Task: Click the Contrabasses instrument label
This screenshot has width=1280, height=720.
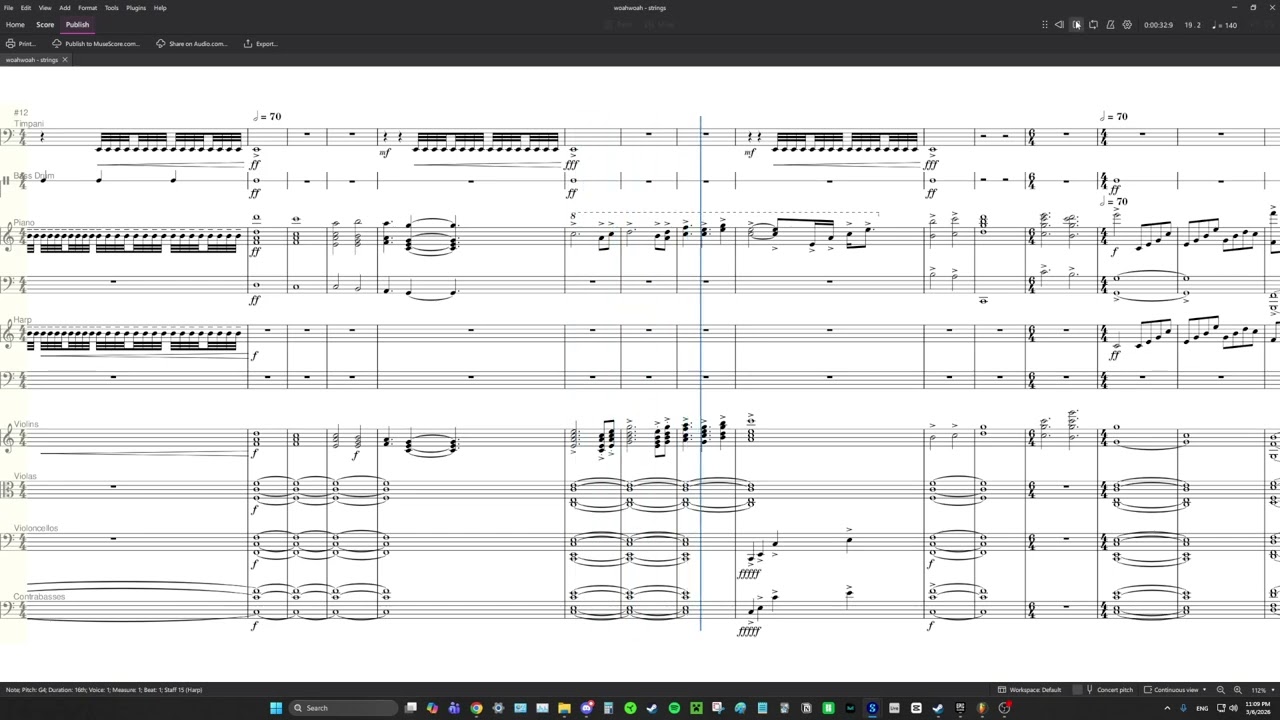Action: 39,597
